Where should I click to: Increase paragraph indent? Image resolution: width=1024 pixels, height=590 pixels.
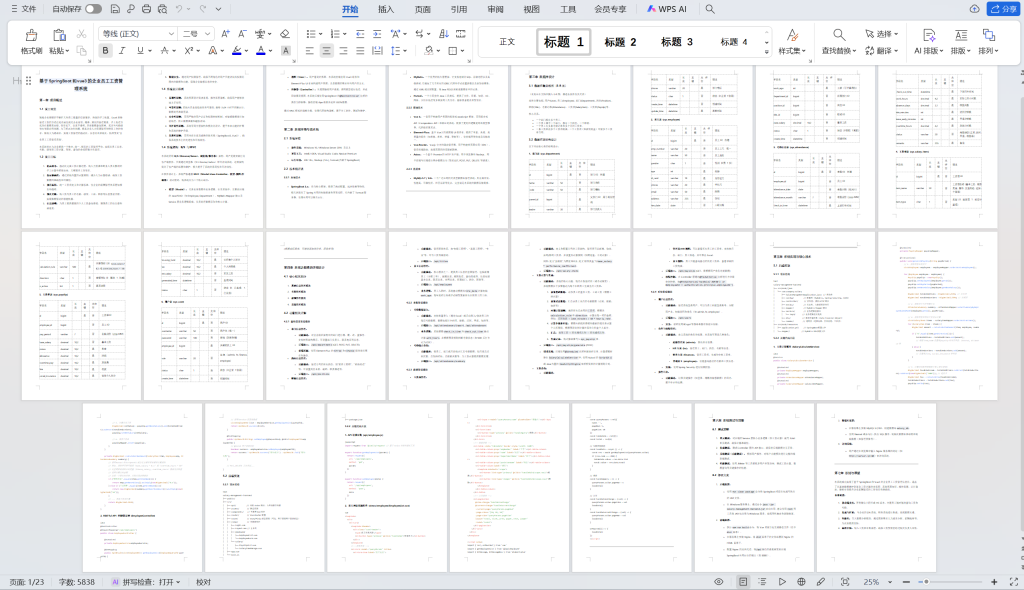pyautogui.click(x=377, y=34)
